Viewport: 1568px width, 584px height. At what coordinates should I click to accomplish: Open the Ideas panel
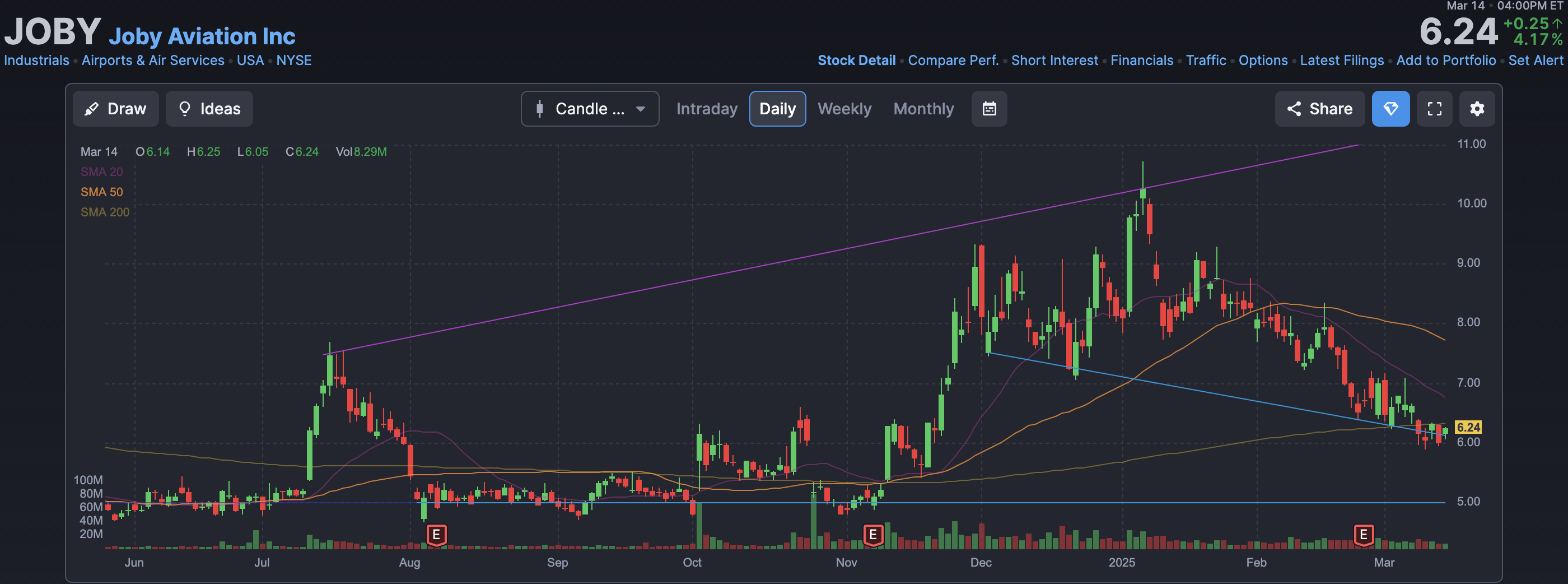(x=209, y=109)
